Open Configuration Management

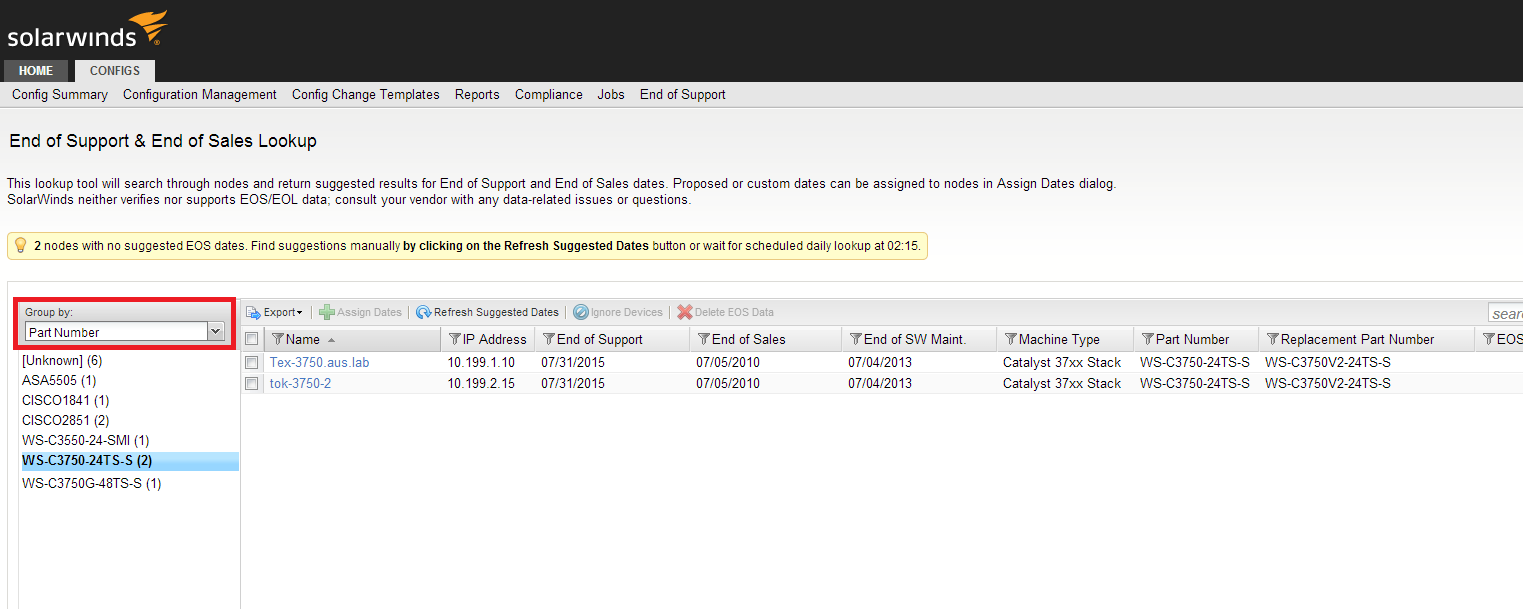200,94
